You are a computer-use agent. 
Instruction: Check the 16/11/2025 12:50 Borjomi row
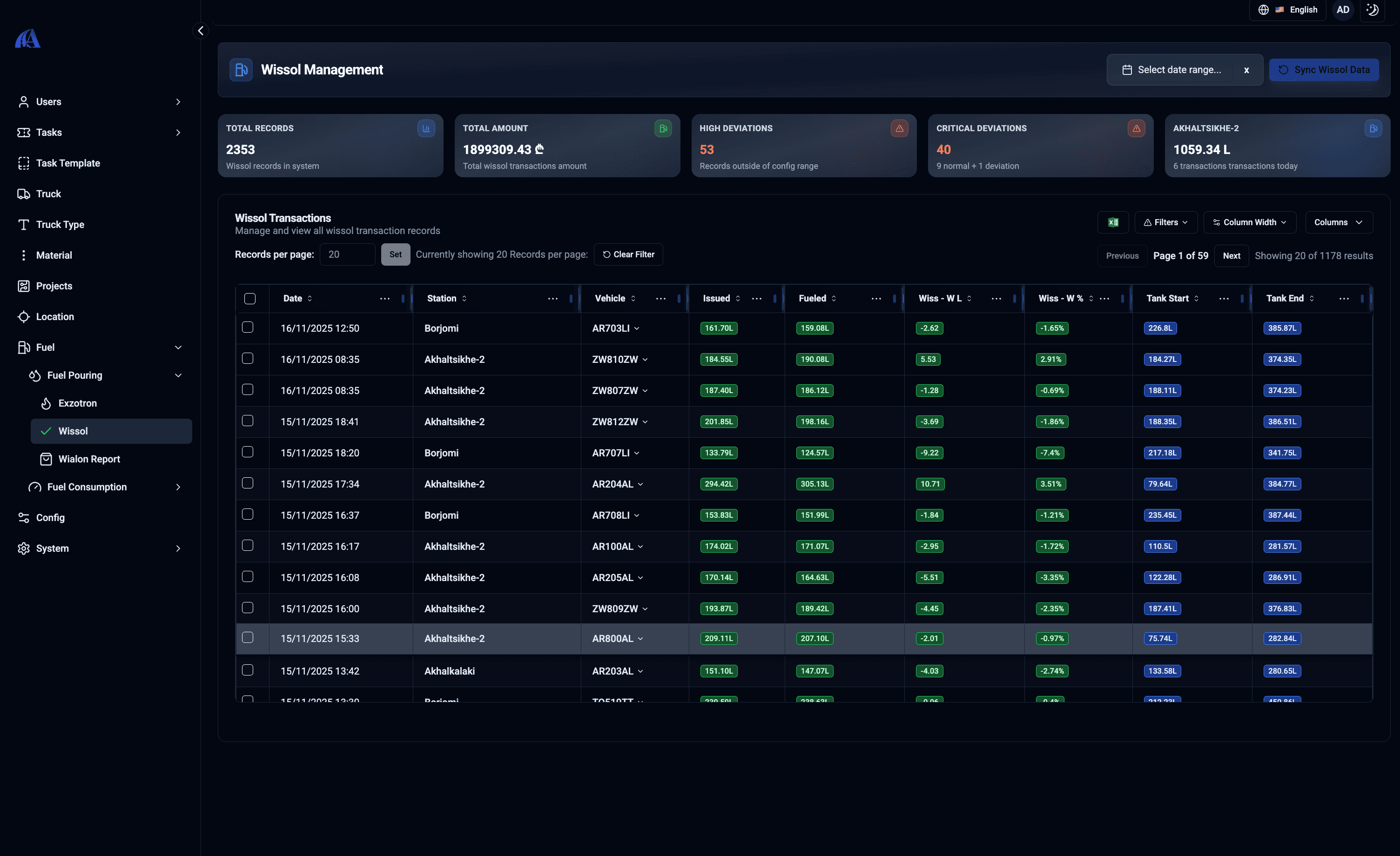click(x=248, y=327)
